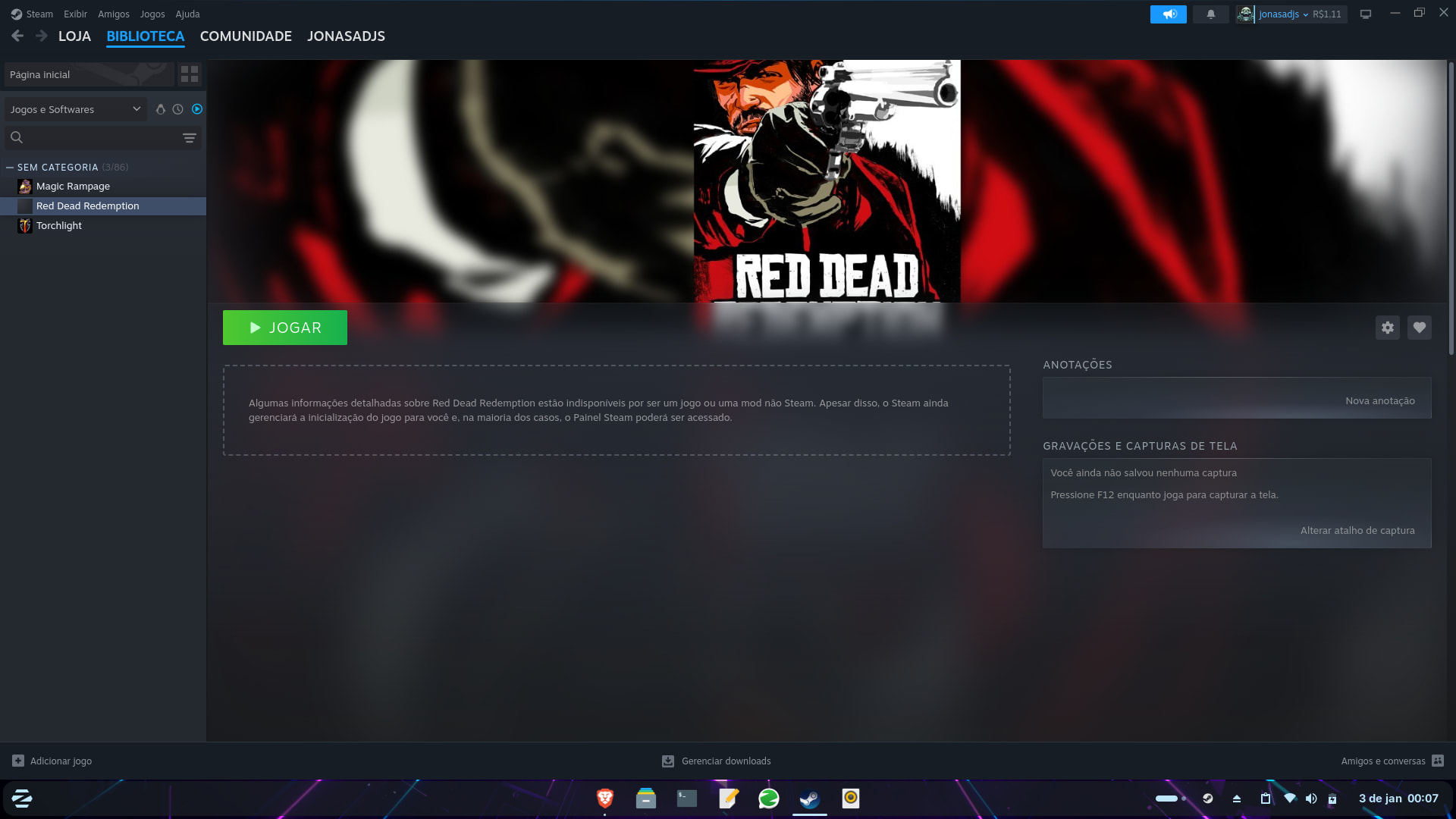The width and height of the screenshot is (1456, 819).
Task: Toggle sort by recent activity clock
Action: pyautogui.click(x=177, y=109)
